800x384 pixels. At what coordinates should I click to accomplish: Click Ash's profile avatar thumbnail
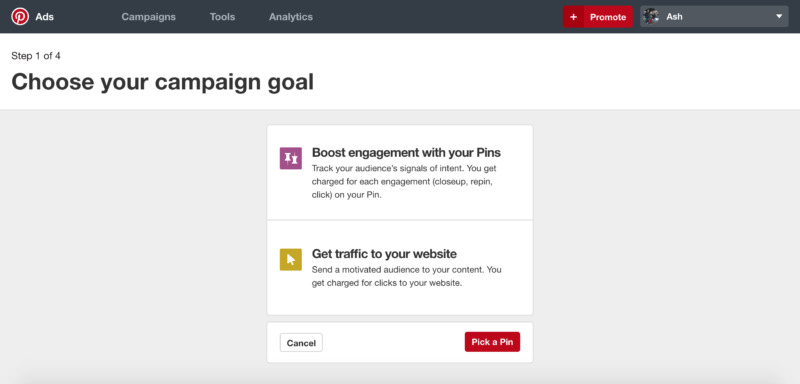click(651, 16)
